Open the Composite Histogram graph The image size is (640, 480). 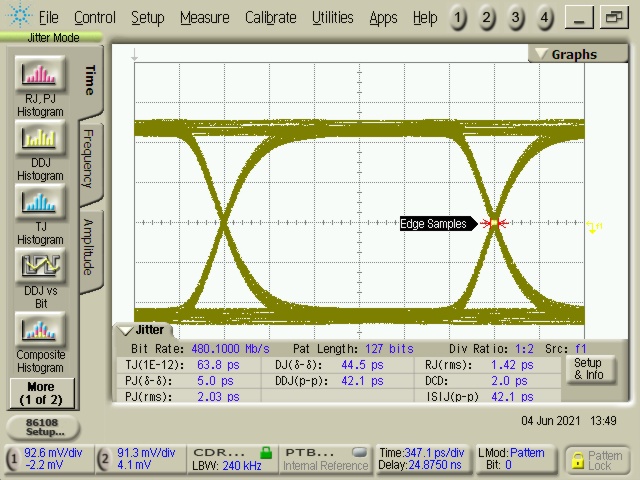(40, 329)
